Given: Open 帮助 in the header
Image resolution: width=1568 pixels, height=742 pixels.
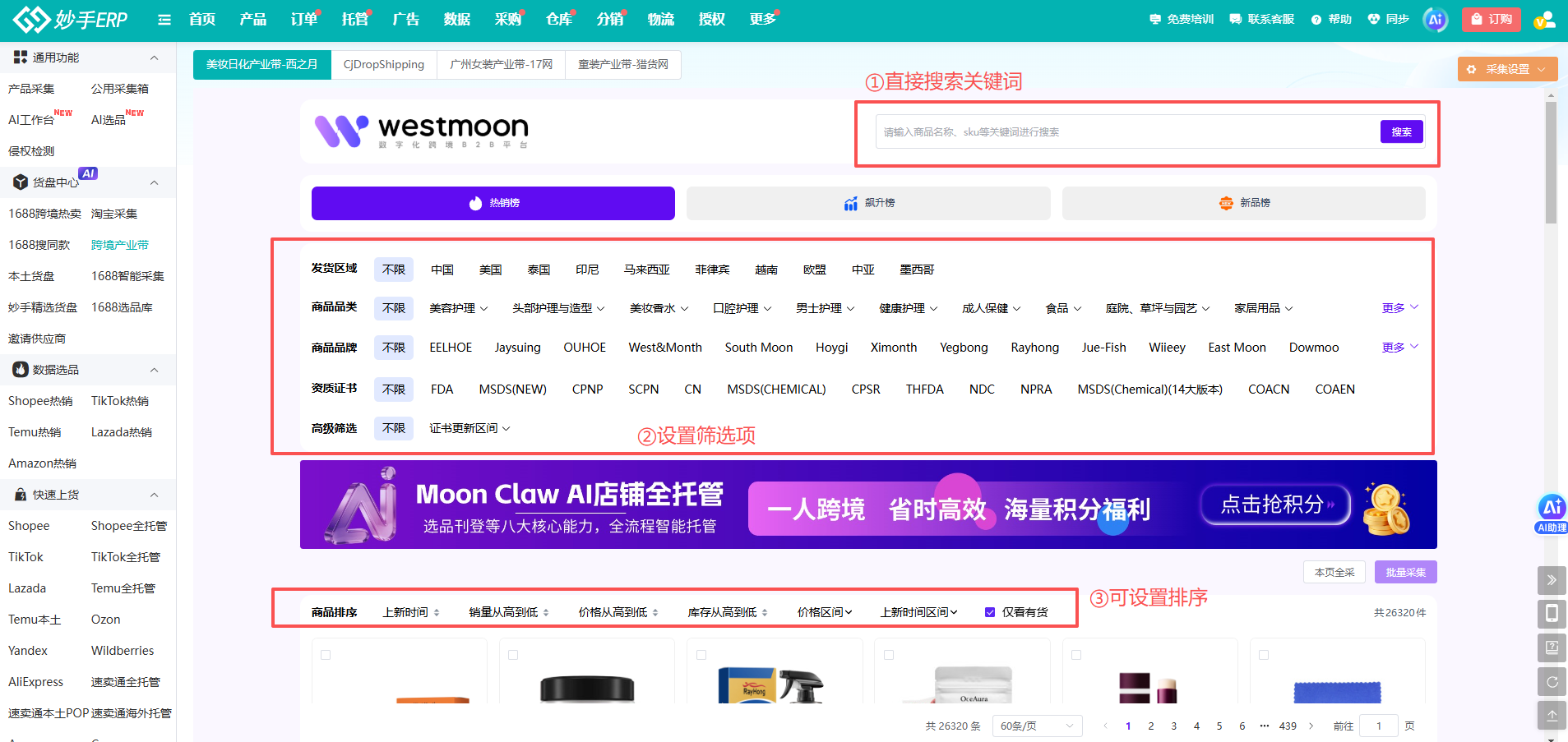Looking at the screenshot, I should pyautogui.click(x=1331, y=19).
